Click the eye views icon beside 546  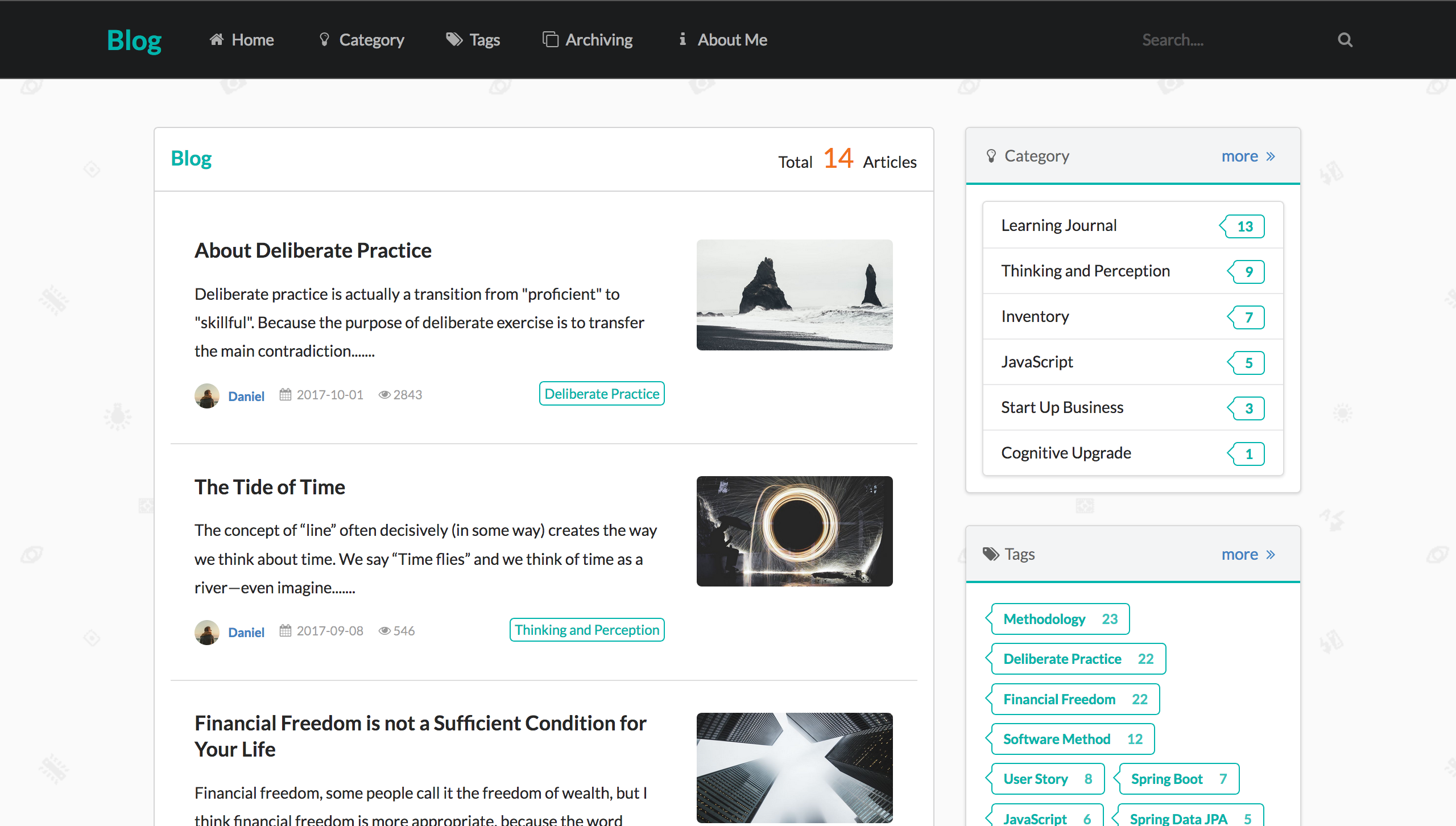click(384, 631)
